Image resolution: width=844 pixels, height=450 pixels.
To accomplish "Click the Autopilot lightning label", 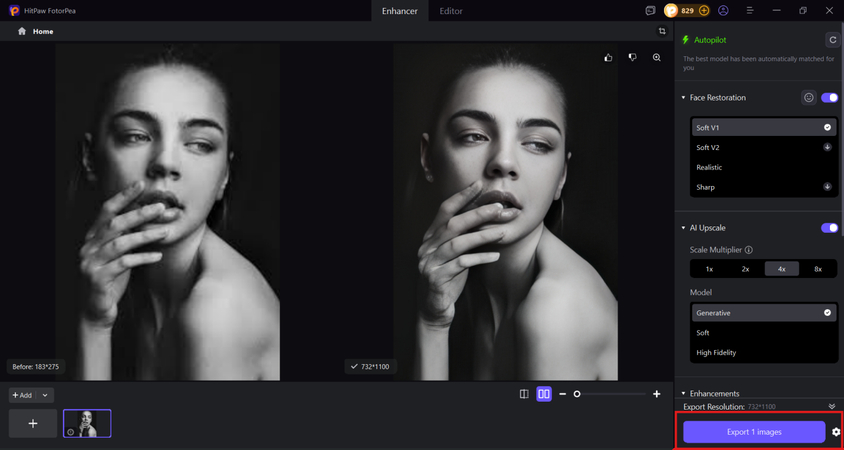I will point(704,40).
